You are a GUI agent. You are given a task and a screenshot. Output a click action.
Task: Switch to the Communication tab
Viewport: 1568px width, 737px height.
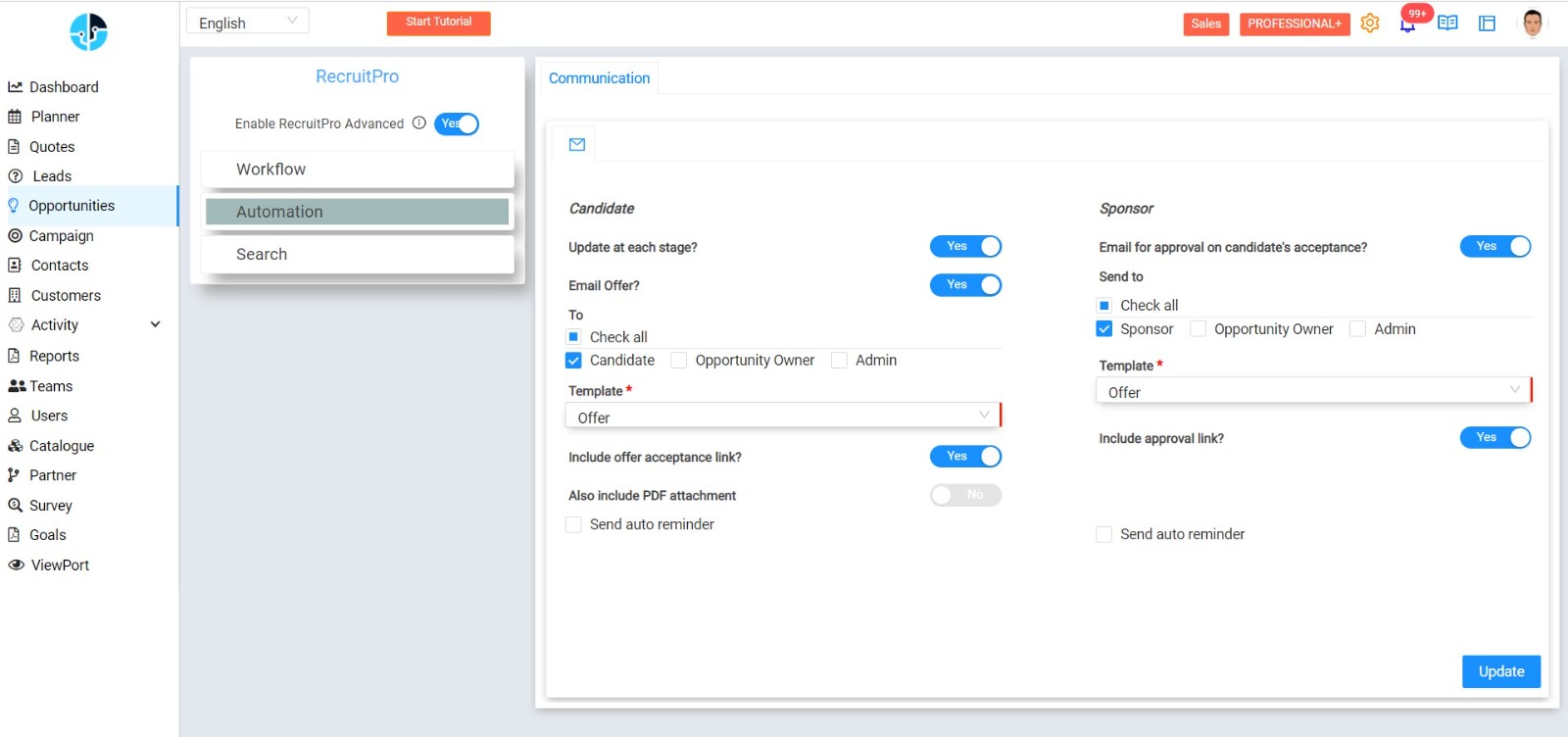pyautogui.click(x=599, y=78)
